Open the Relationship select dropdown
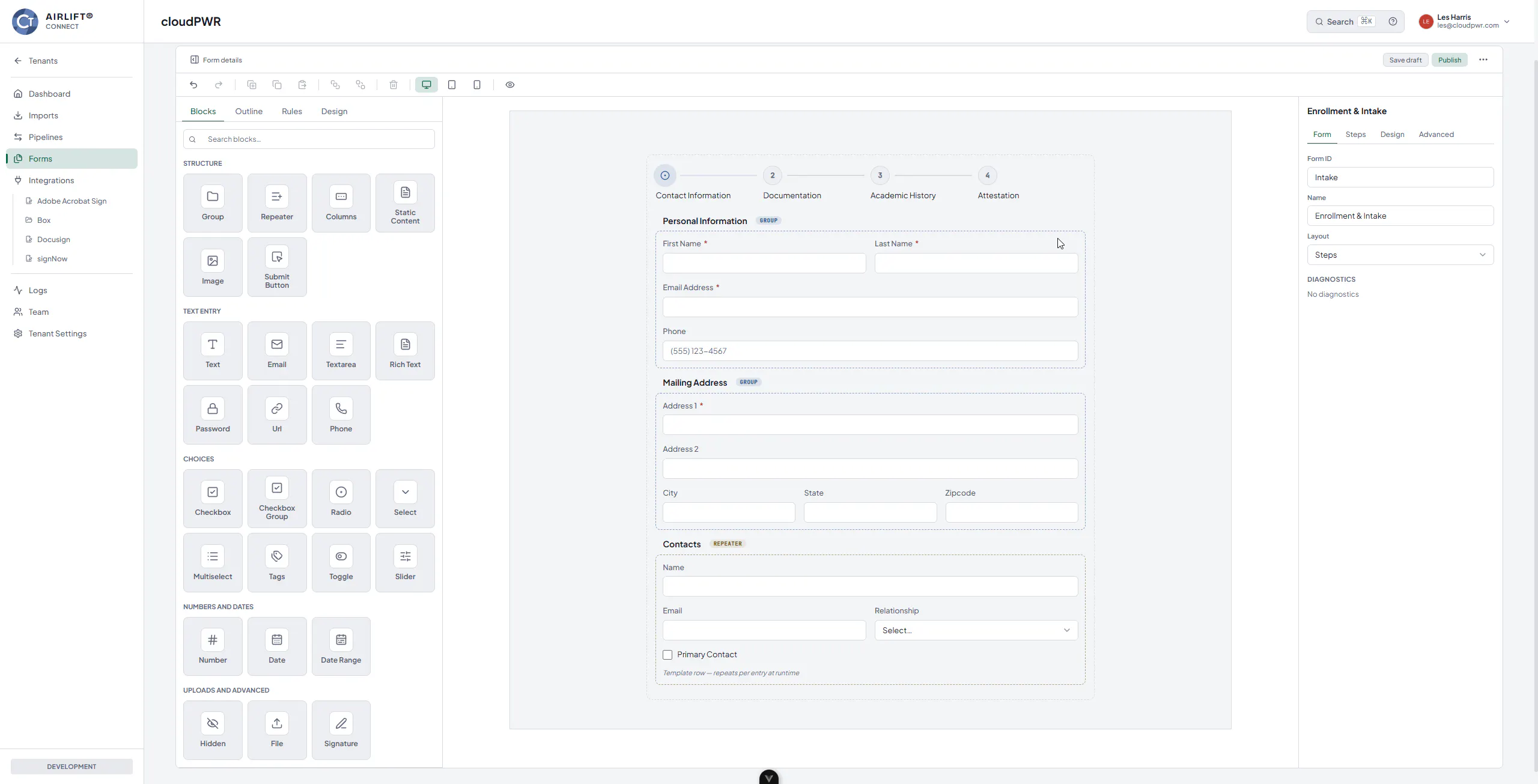Image resolution: width=1538 pixels, height=784 pixels. click(976, 630)
